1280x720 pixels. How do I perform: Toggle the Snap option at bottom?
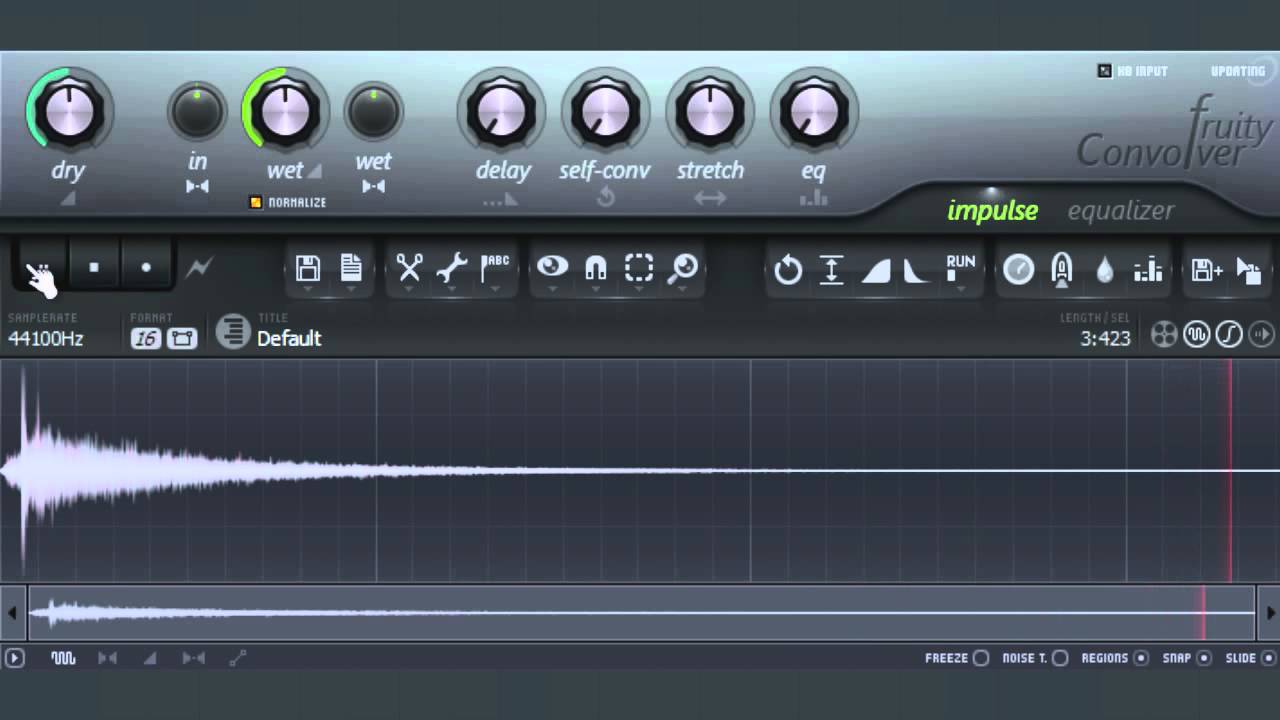pos(1204,658)
